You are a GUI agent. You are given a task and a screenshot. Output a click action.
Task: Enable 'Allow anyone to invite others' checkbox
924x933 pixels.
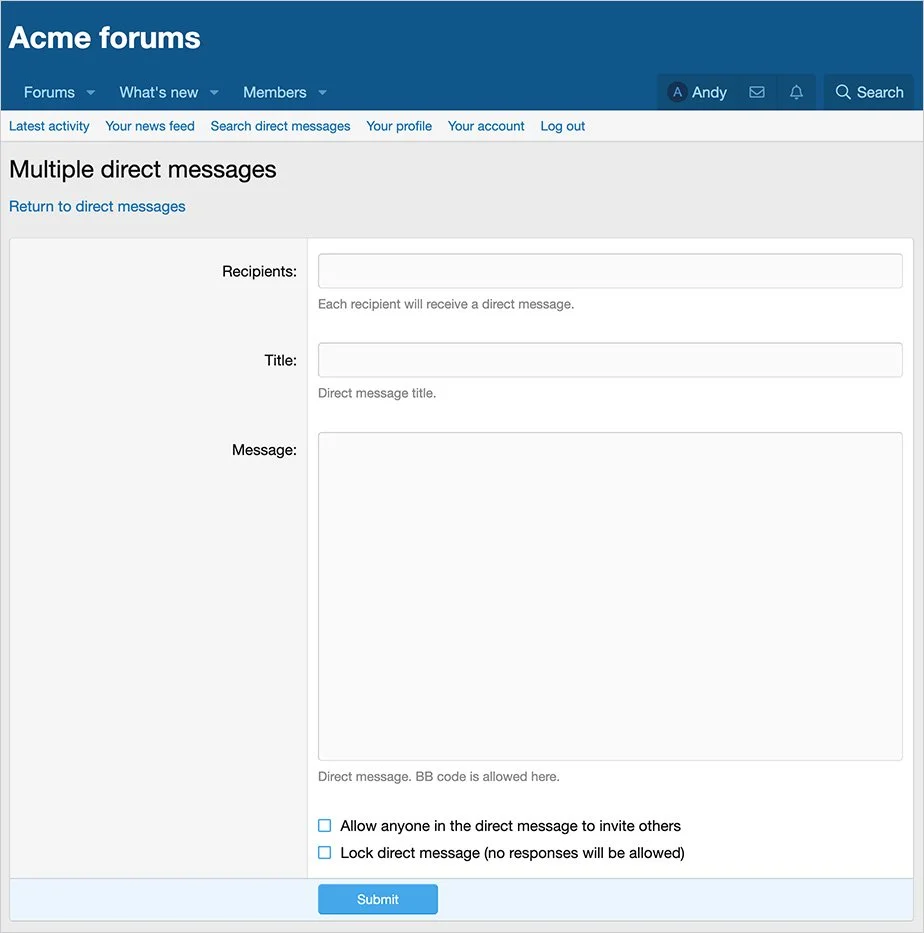point(324,826)
